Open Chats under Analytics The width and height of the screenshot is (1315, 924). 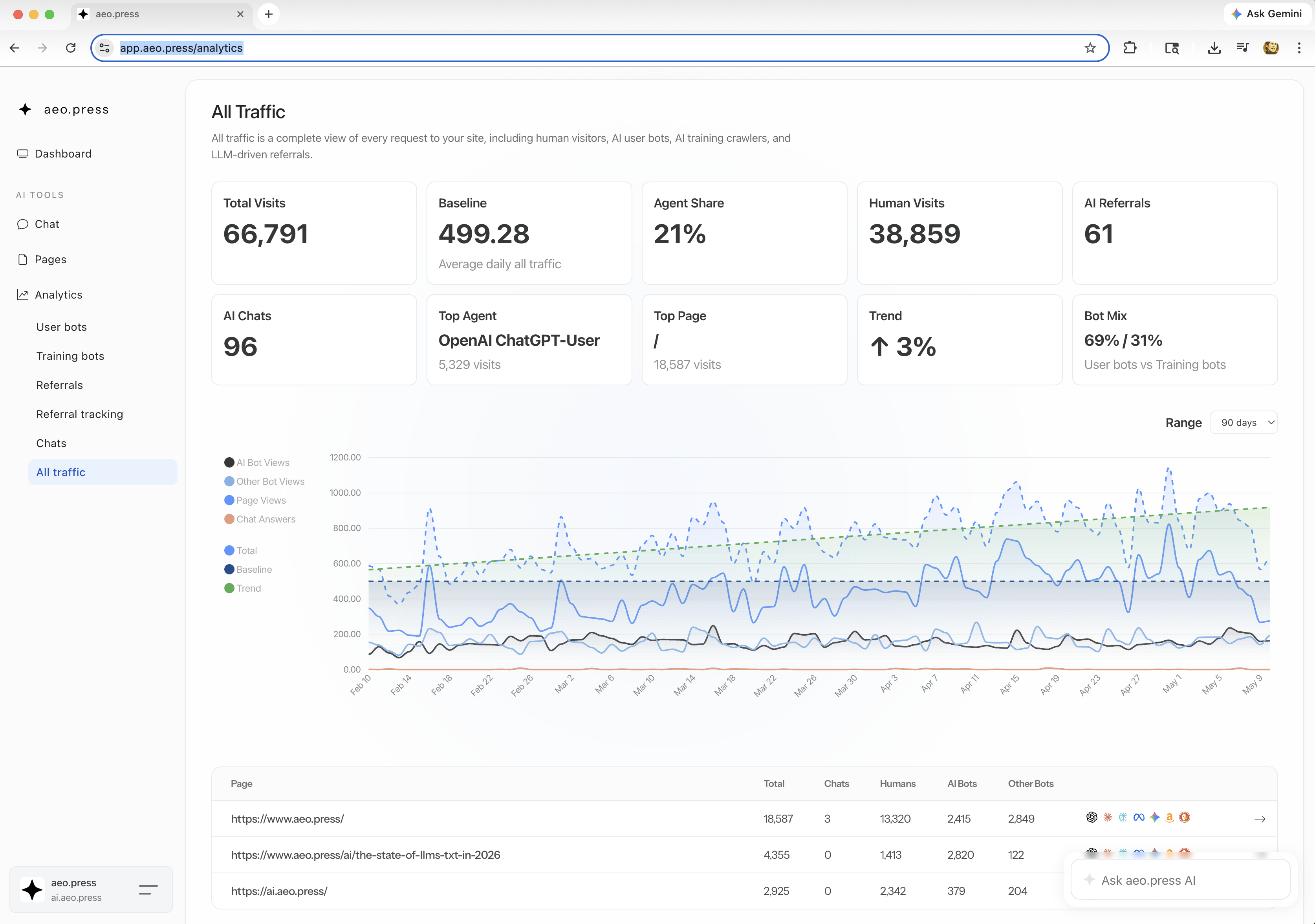51,444
